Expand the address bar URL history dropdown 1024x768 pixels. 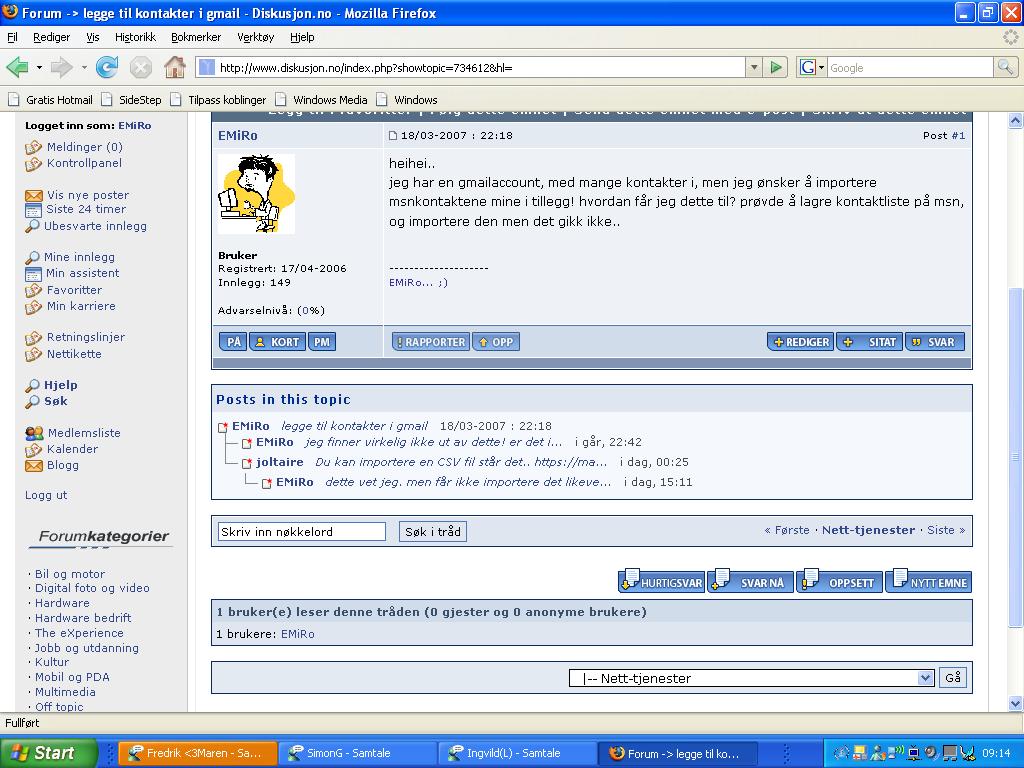(x=754, y=67)
